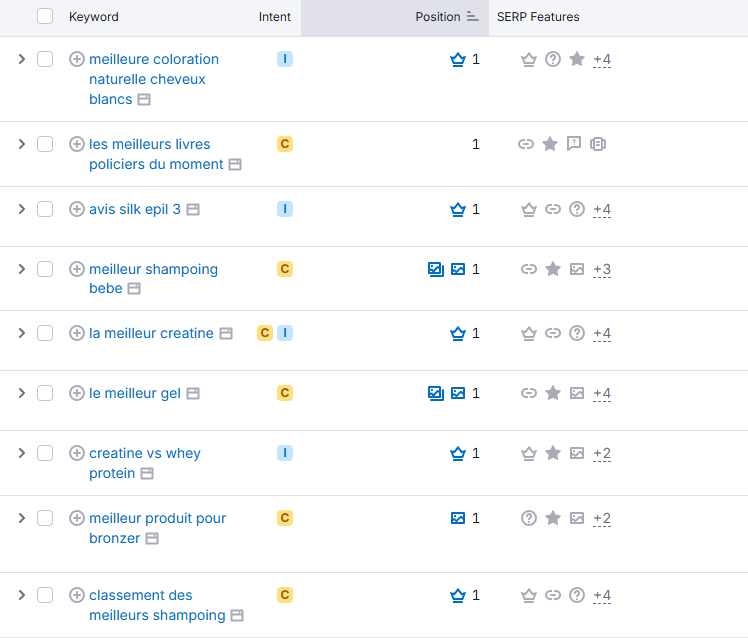
Task: Click the grey sitelinks link icon in the 'les meilleurs livres policiers' row
Action: tap(526, 144)
